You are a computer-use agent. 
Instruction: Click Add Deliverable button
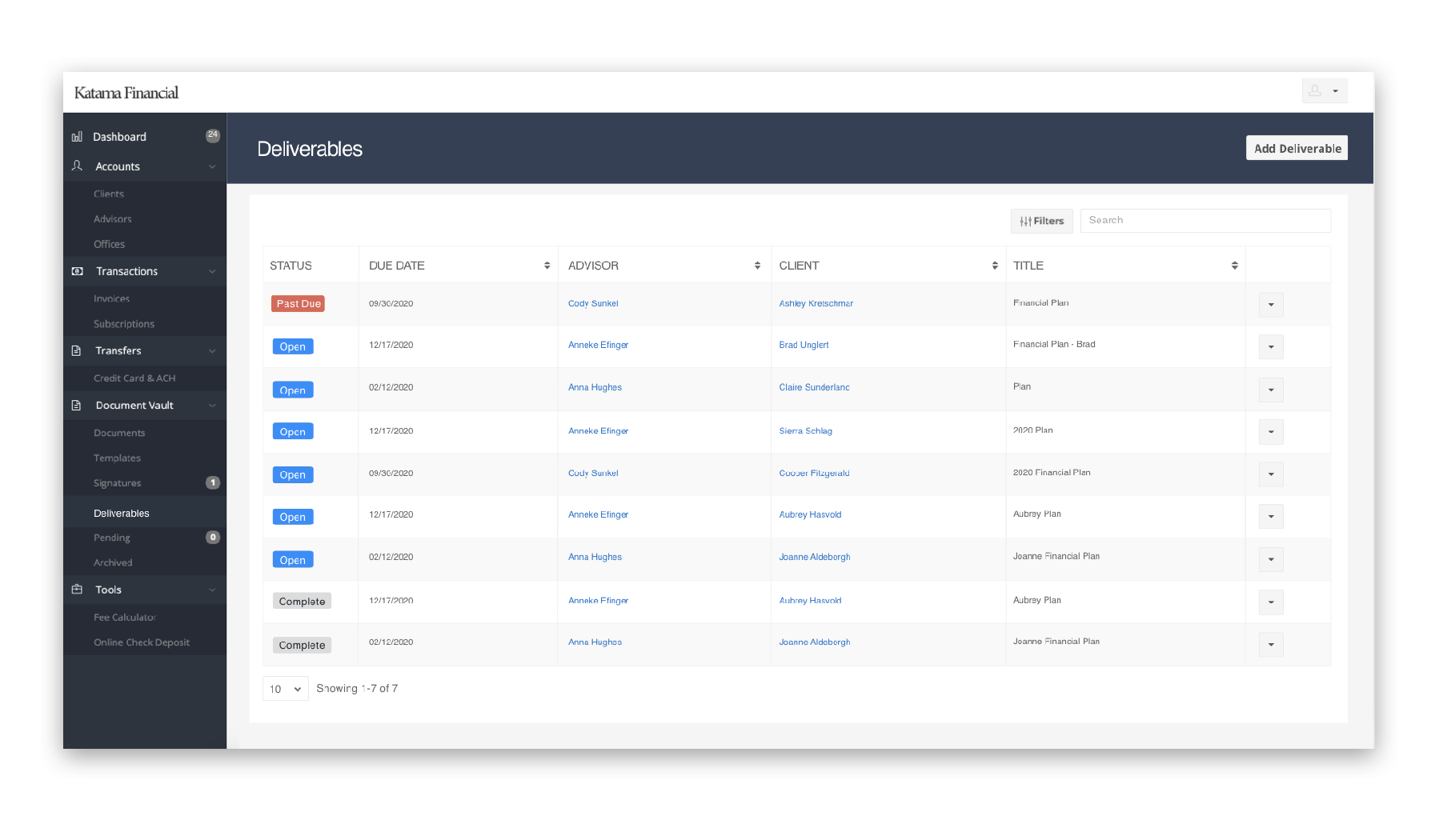click(1297, 148)
